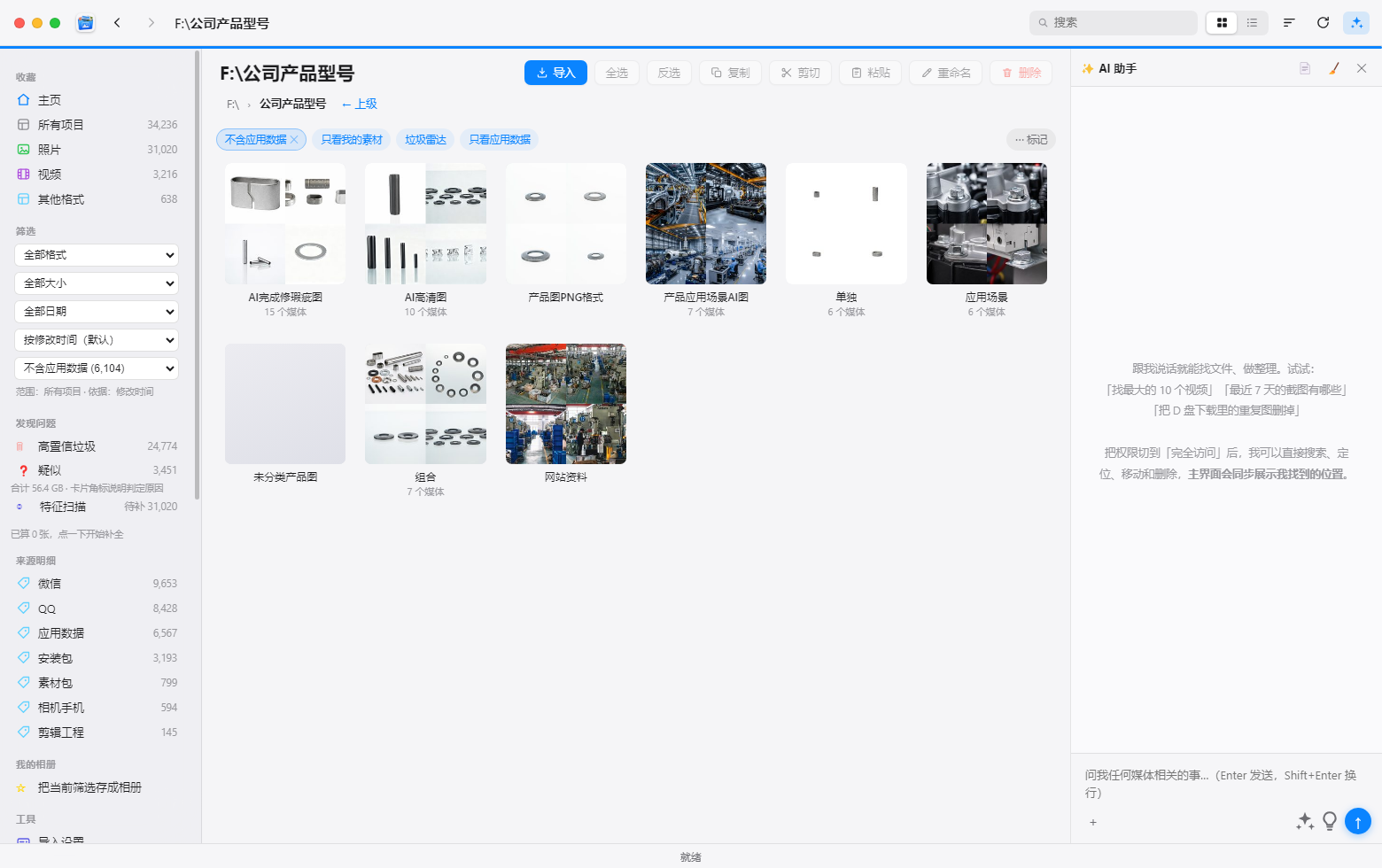Click the 剪切 button

800,73
